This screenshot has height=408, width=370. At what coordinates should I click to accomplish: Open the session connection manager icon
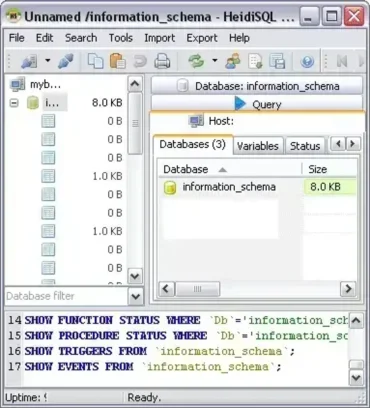click(x=29, y=61)
